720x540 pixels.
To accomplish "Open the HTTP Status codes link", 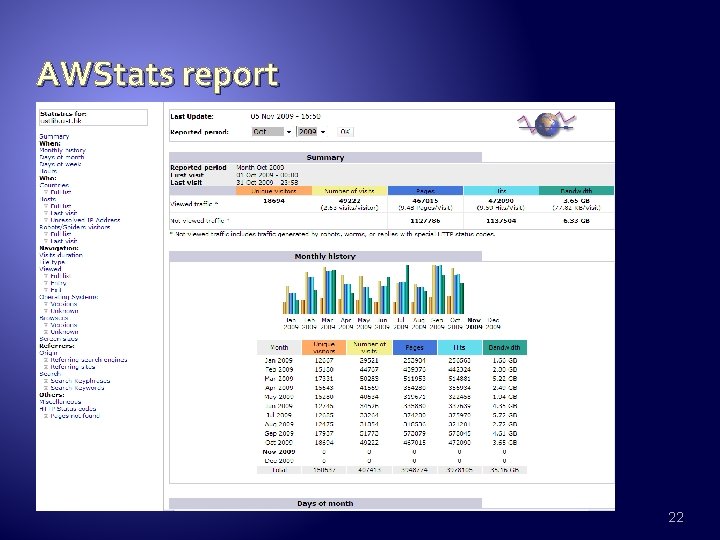I will [x=68, y=409].
